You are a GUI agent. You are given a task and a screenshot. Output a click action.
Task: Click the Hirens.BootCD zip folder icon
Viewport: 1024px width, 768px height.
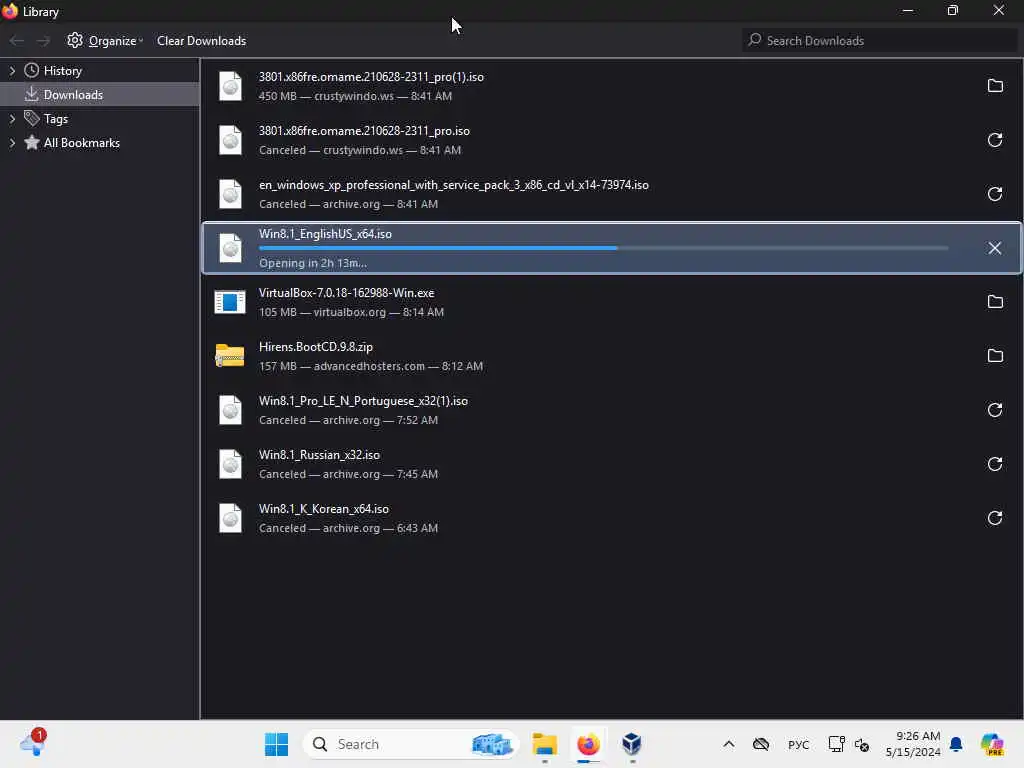(x=230, y=356)
